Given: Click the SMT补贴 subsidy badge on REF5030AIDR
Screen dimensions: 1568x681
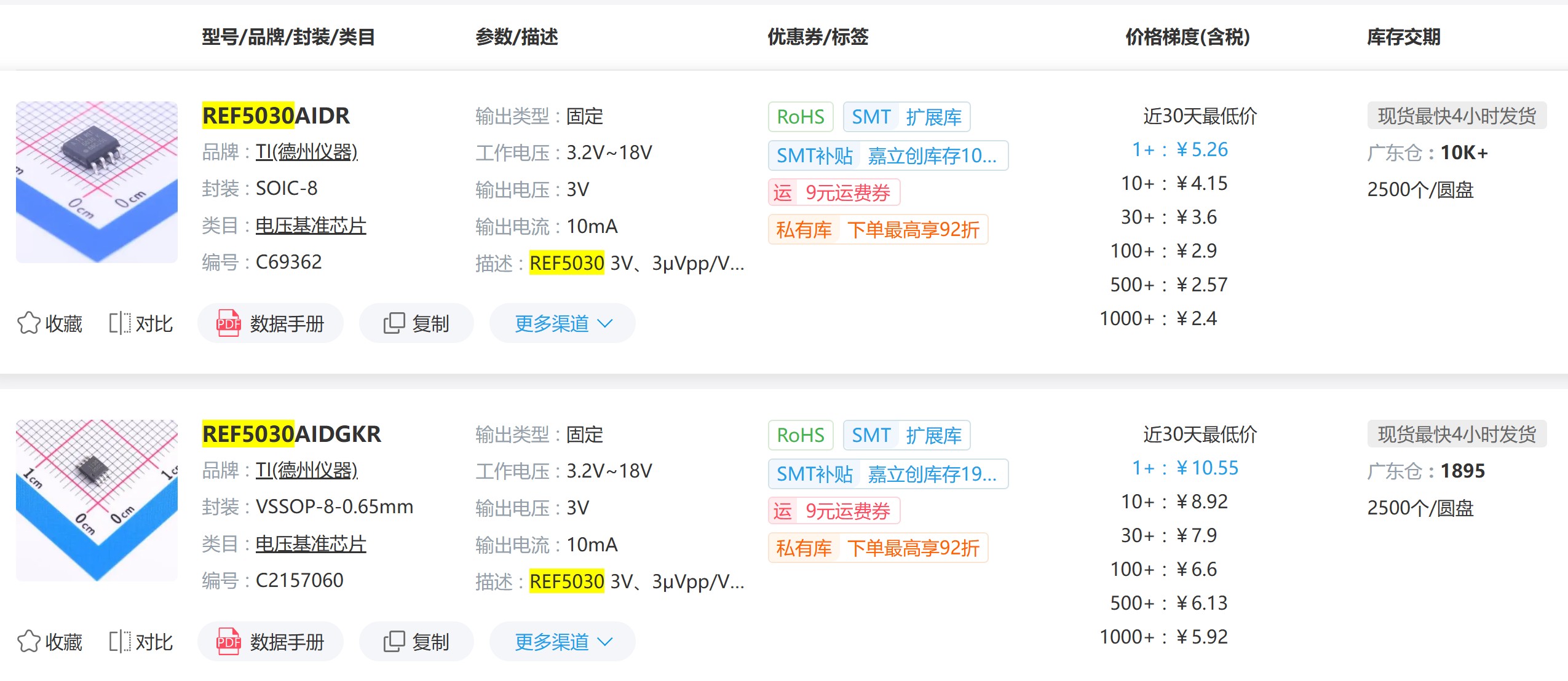Looking at the screenshot, I should 814,156.
